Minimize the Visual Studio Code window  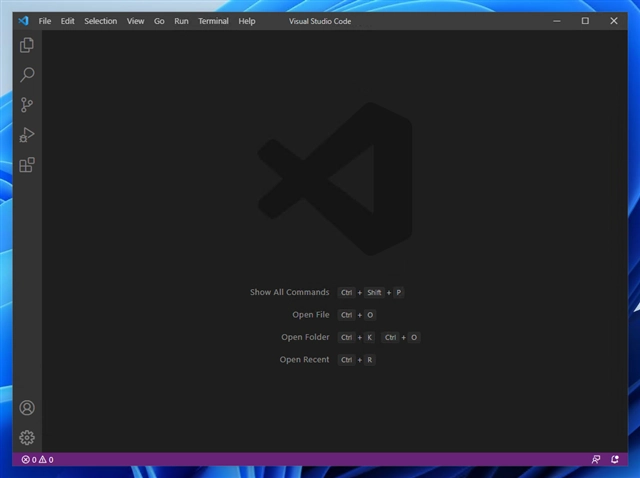[x=557, y=21]
